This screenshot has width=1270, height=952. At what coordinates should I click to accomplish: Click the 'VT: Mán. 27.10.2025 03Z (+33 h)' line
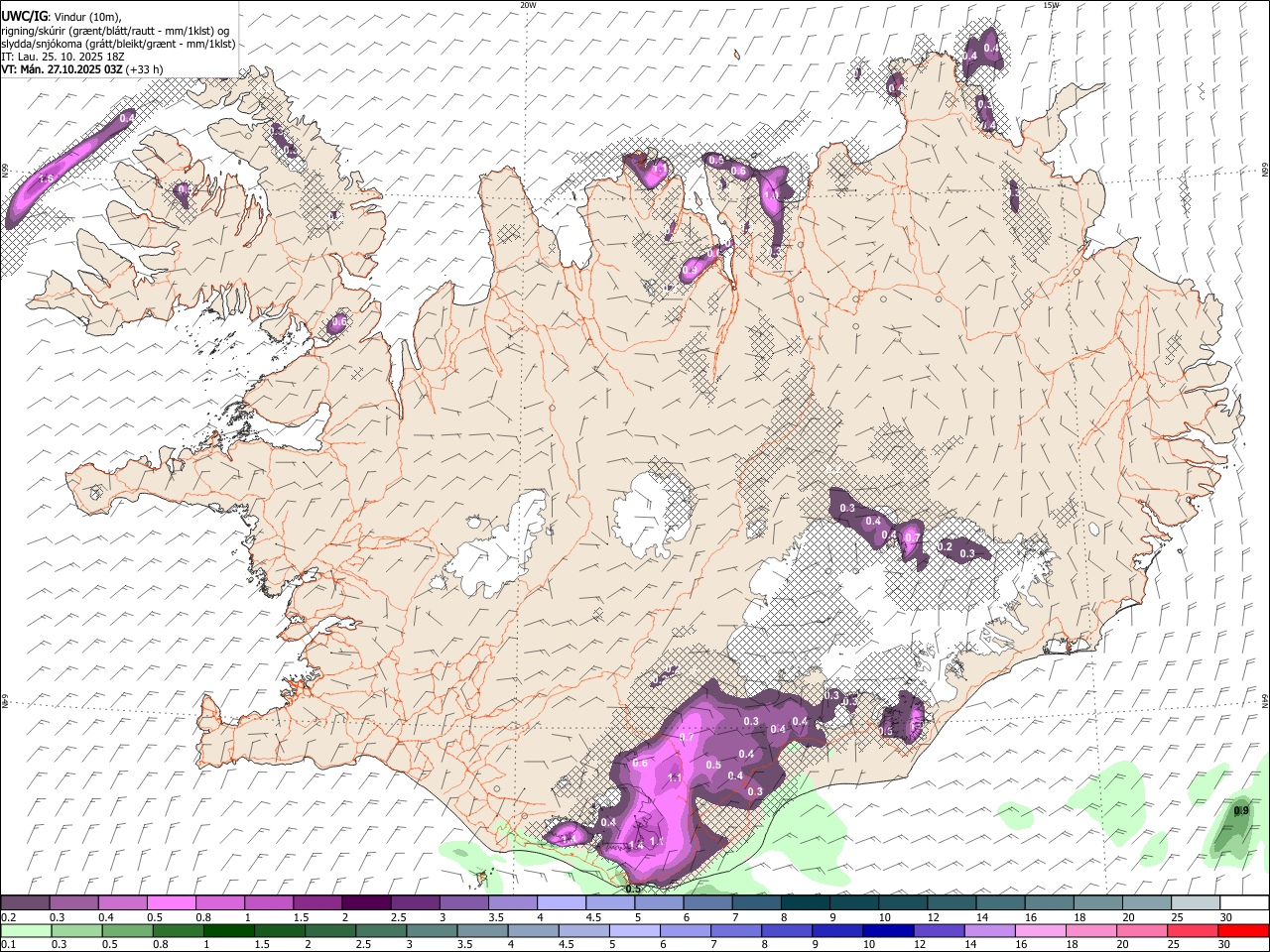81,69
